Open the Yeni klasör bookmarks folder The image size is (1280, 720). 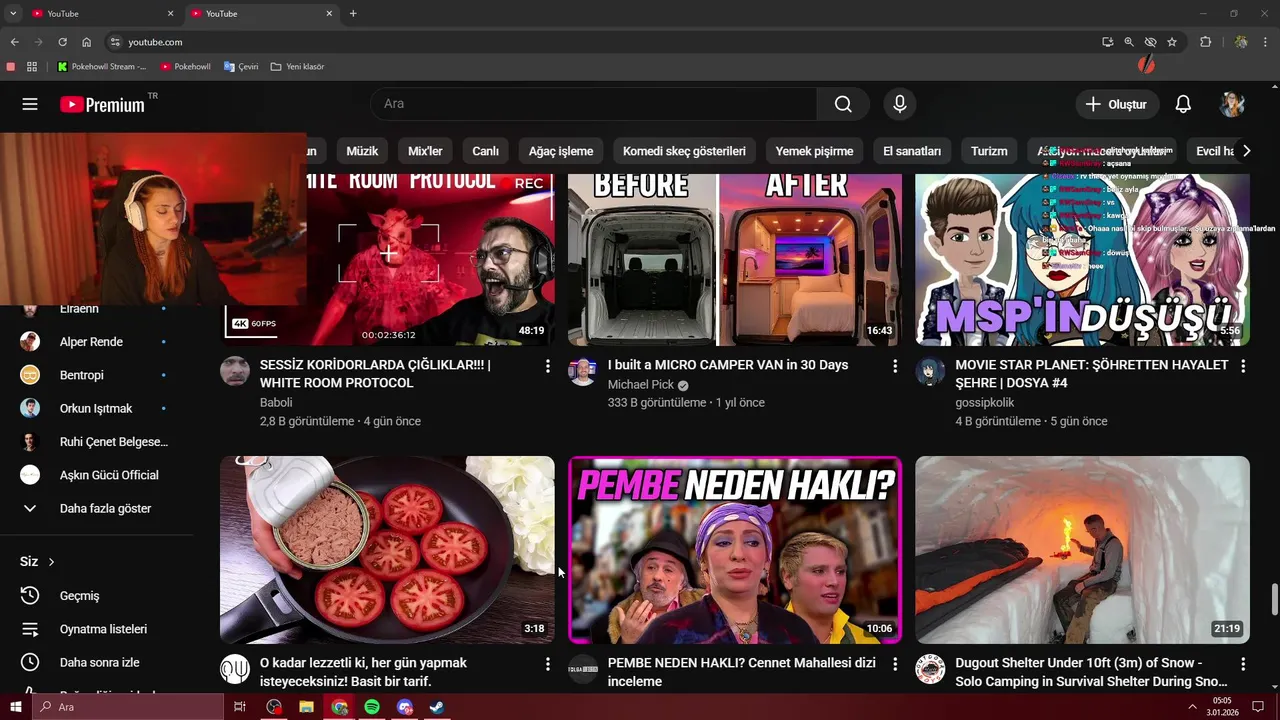tap(297, 67)
